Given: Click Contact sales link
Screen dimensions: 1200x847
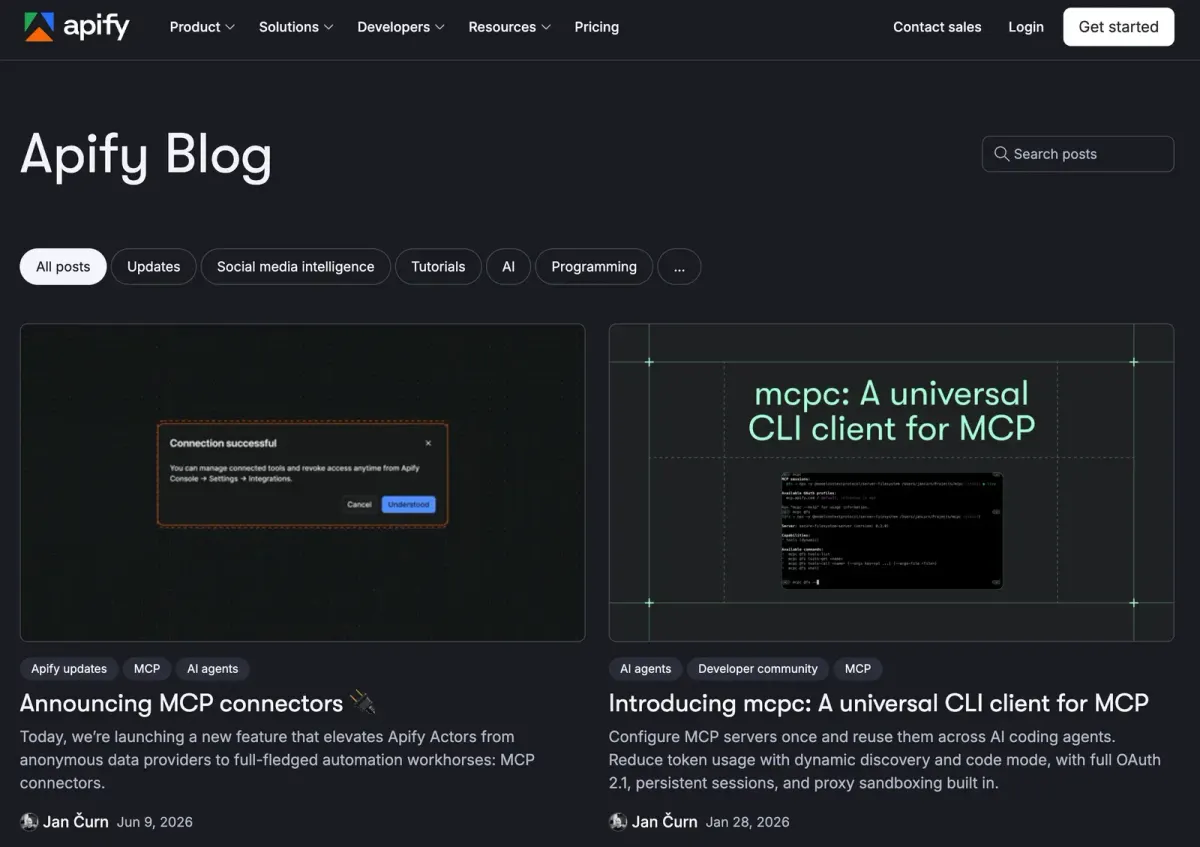Looking at the screenshot, I should pos(937,27).
